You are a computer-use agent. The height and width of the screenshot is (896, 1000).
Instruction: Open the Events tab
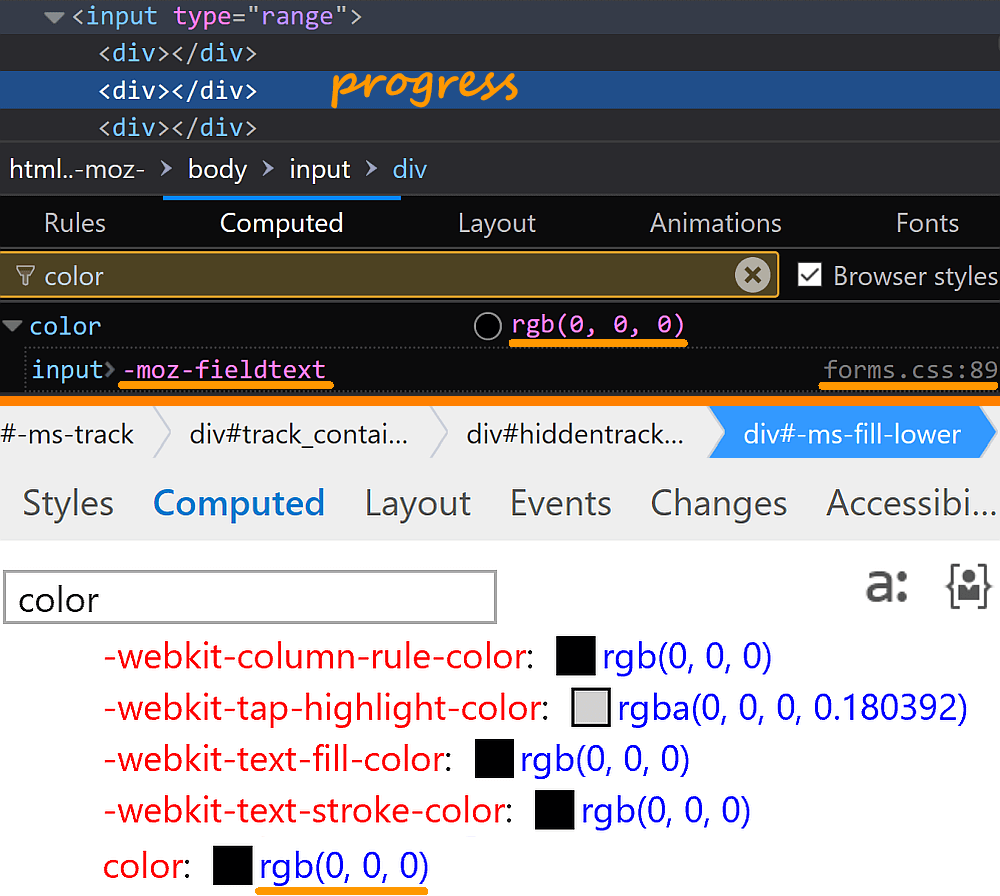(560, 503)
